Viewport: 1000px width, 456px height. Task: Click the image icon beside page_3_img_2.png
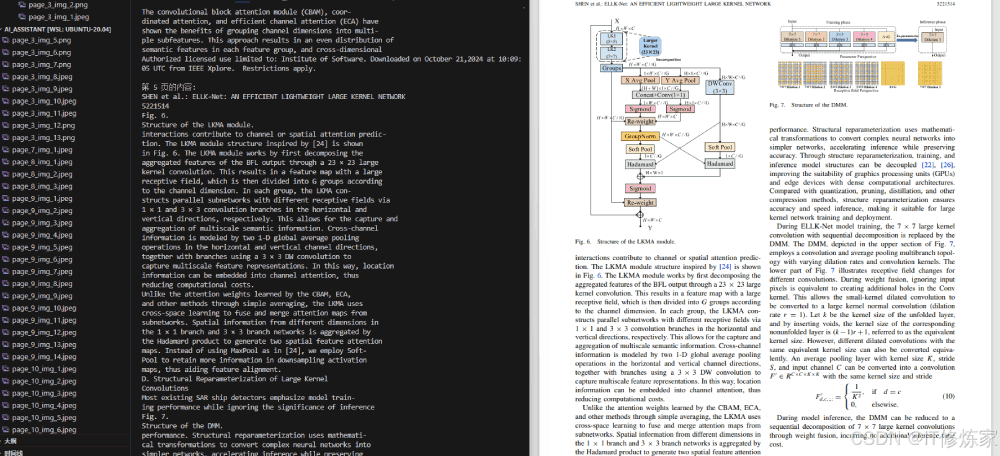[23, 4]
